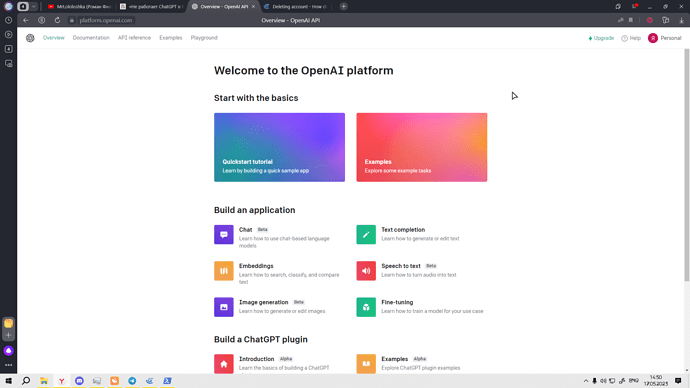Open Yandex Browser taskbar icon
Screen dimensions: 690x388
[62, 381]
